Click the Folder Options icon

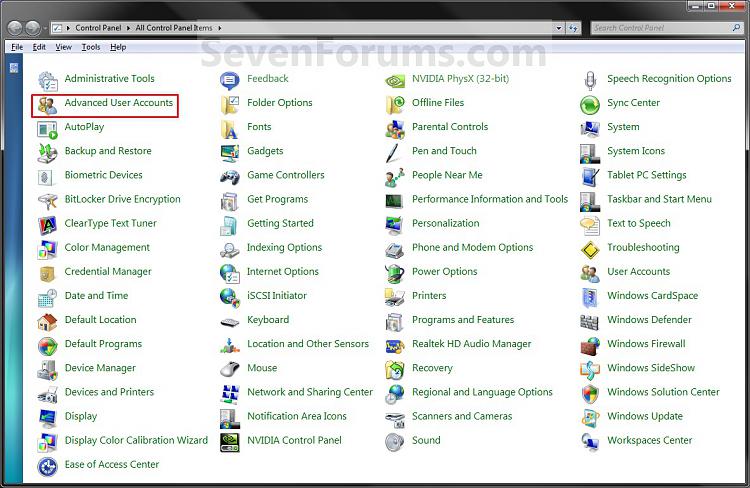[230, 105]
